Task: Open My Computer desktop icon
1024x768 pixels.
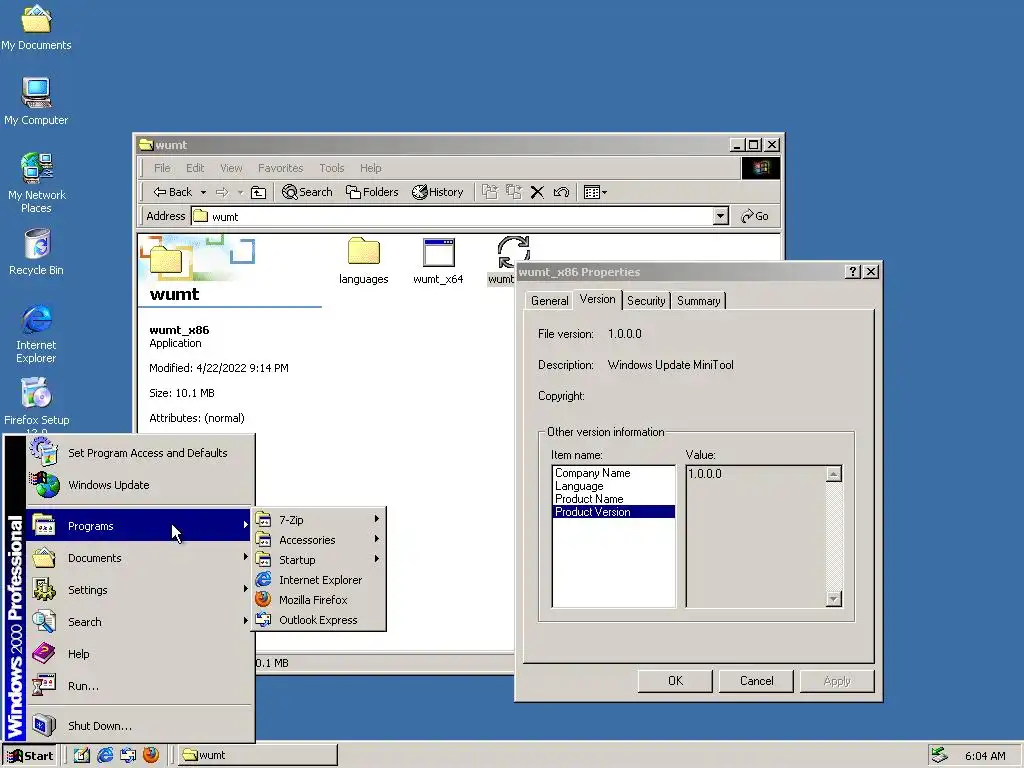Action: (x=36, y=101)
